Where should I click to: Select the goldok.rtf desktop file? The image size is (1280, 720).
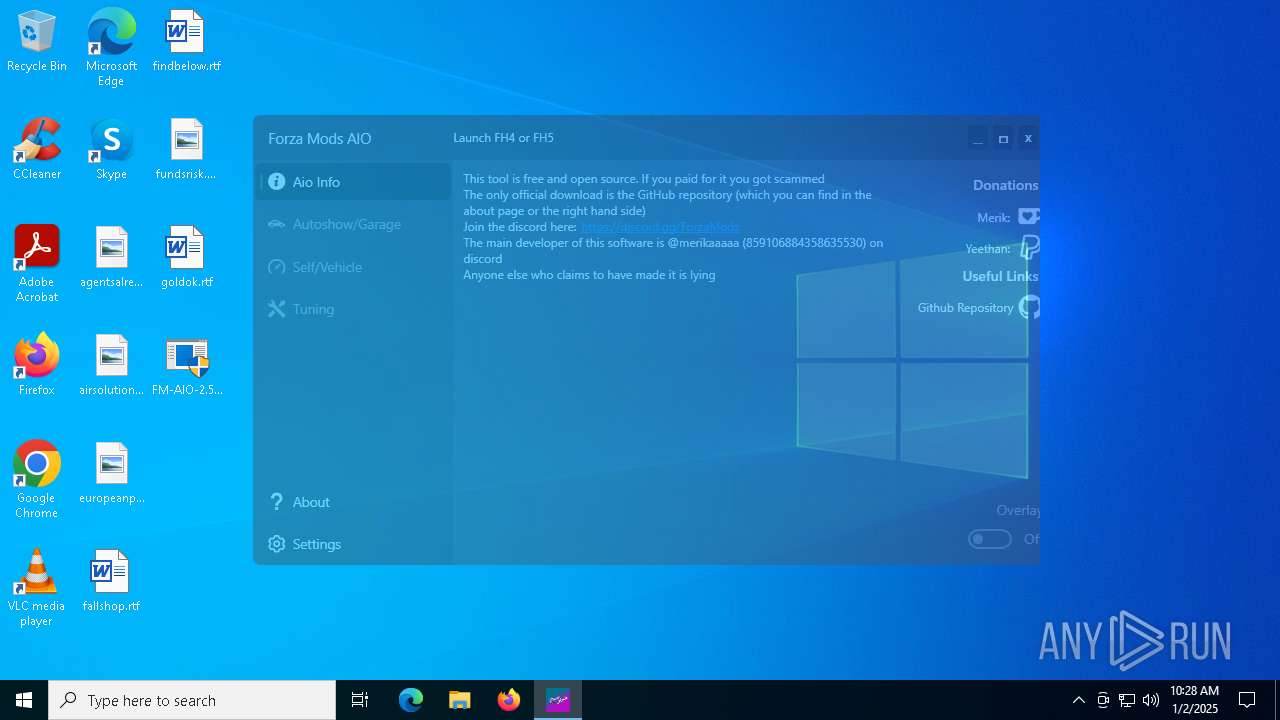tap(186, 258)
